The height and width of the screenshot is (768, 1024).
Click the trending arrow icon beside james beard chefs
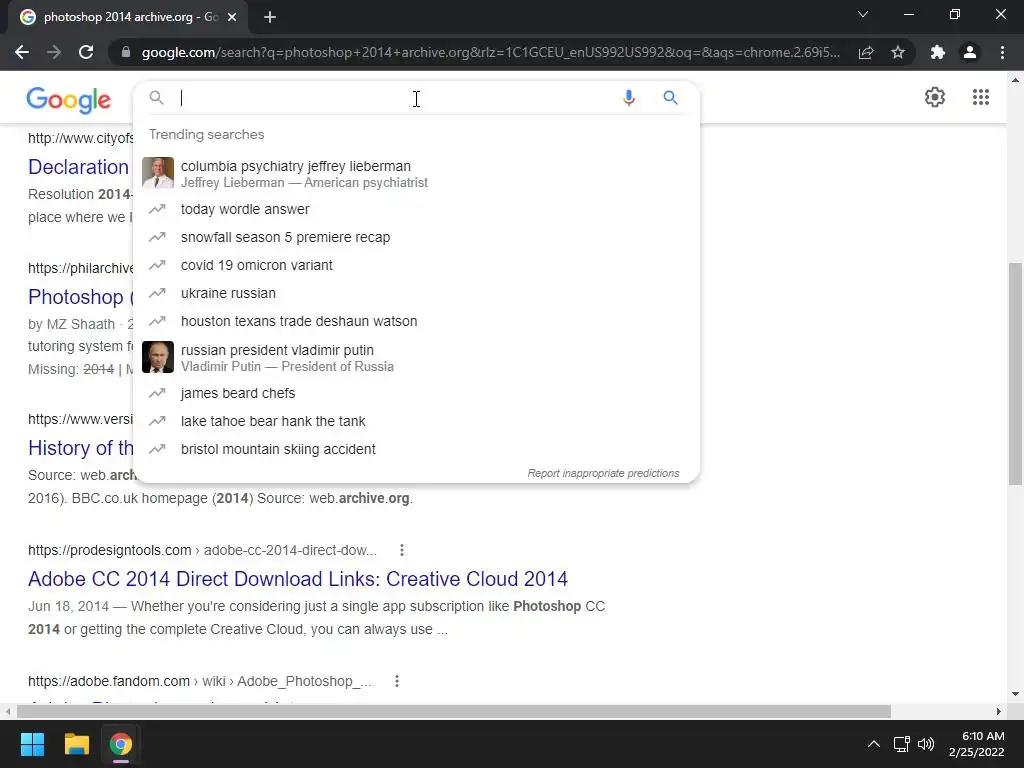[x=157, y=393]
